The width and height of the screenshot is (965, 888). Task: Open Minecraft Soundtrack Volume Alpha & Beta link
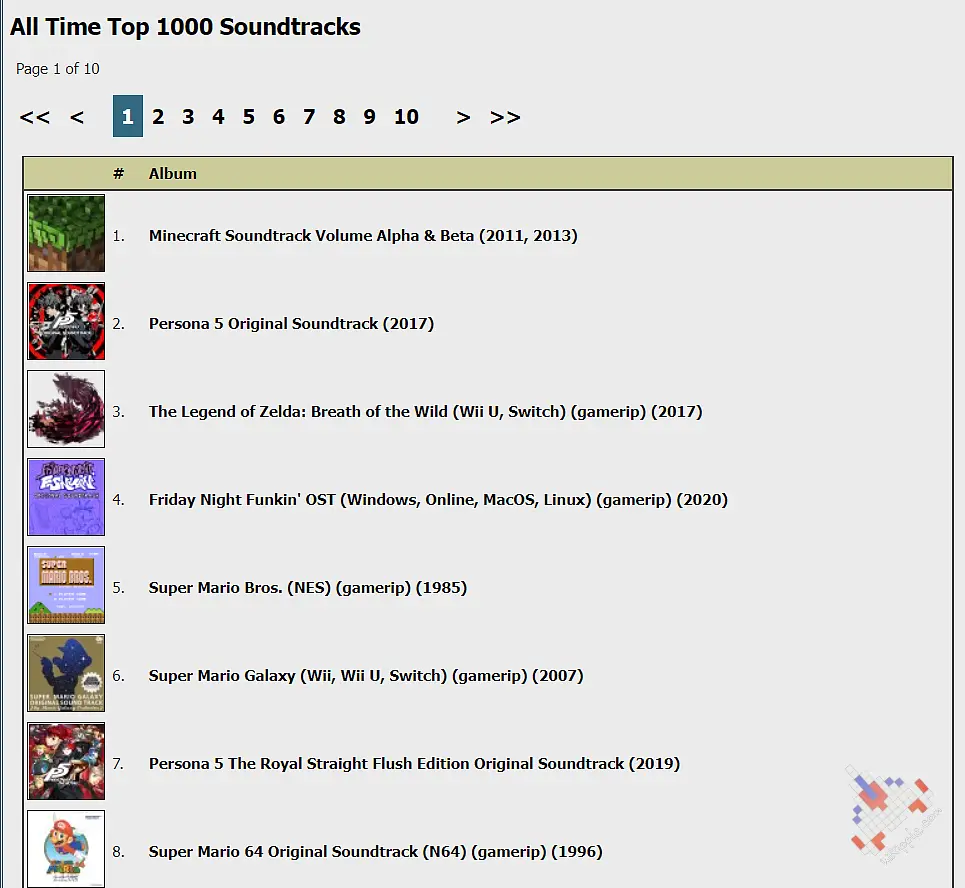pos(363,236)
